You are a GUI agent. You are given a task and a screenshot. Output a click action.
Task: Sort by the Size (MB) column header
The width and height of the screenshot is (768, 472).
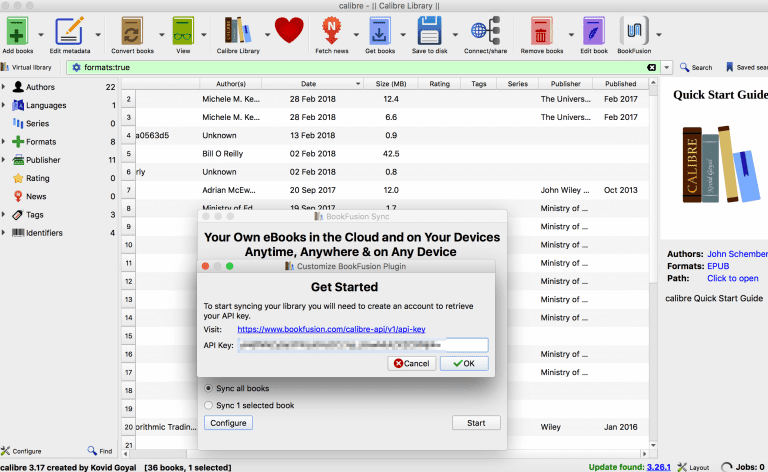(390, 84)
